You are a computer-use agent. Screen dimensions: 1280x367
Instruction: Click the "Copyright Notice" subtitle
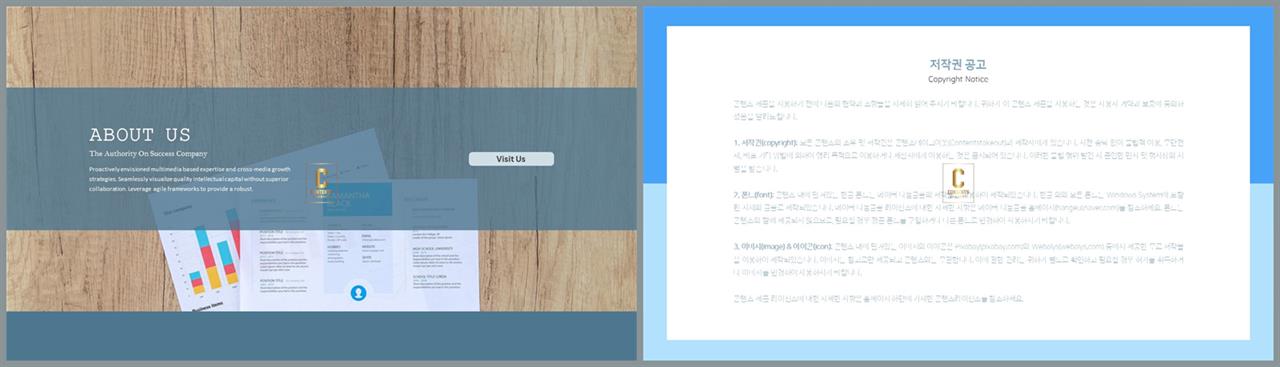click(958, 79)
